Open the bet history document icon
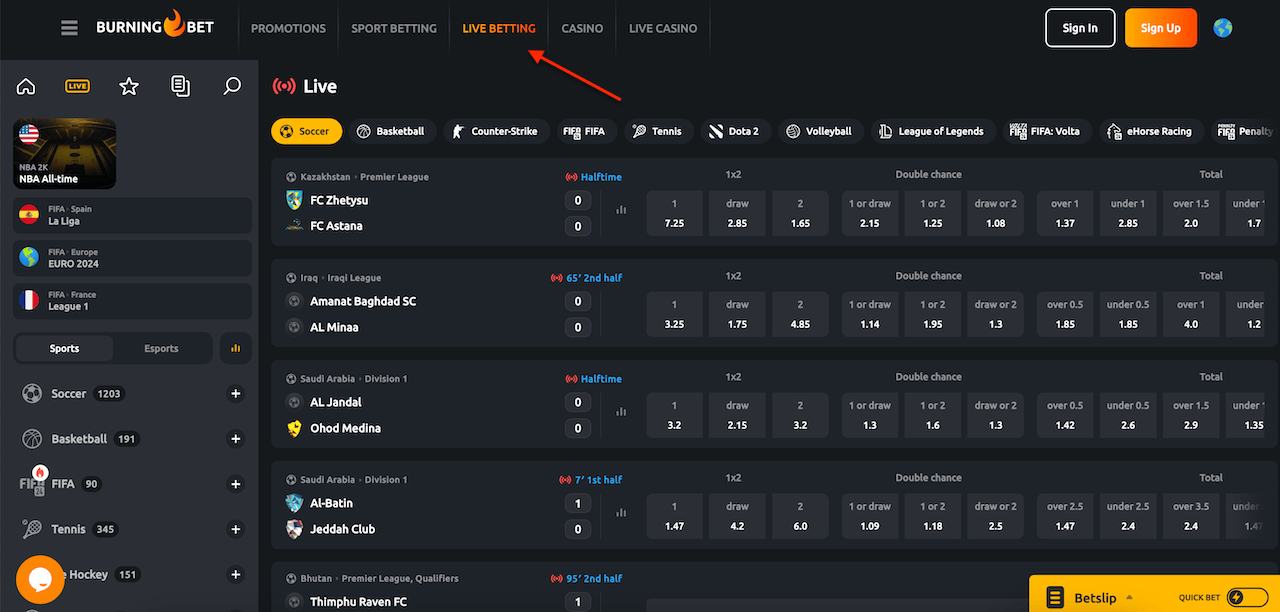 point(180,87)
